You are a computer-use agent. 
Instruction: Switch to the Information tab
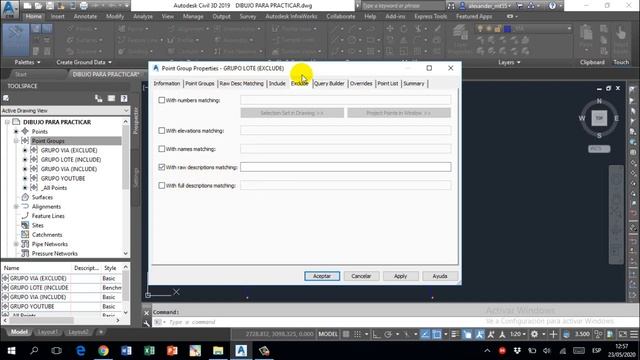pos(167,83)
